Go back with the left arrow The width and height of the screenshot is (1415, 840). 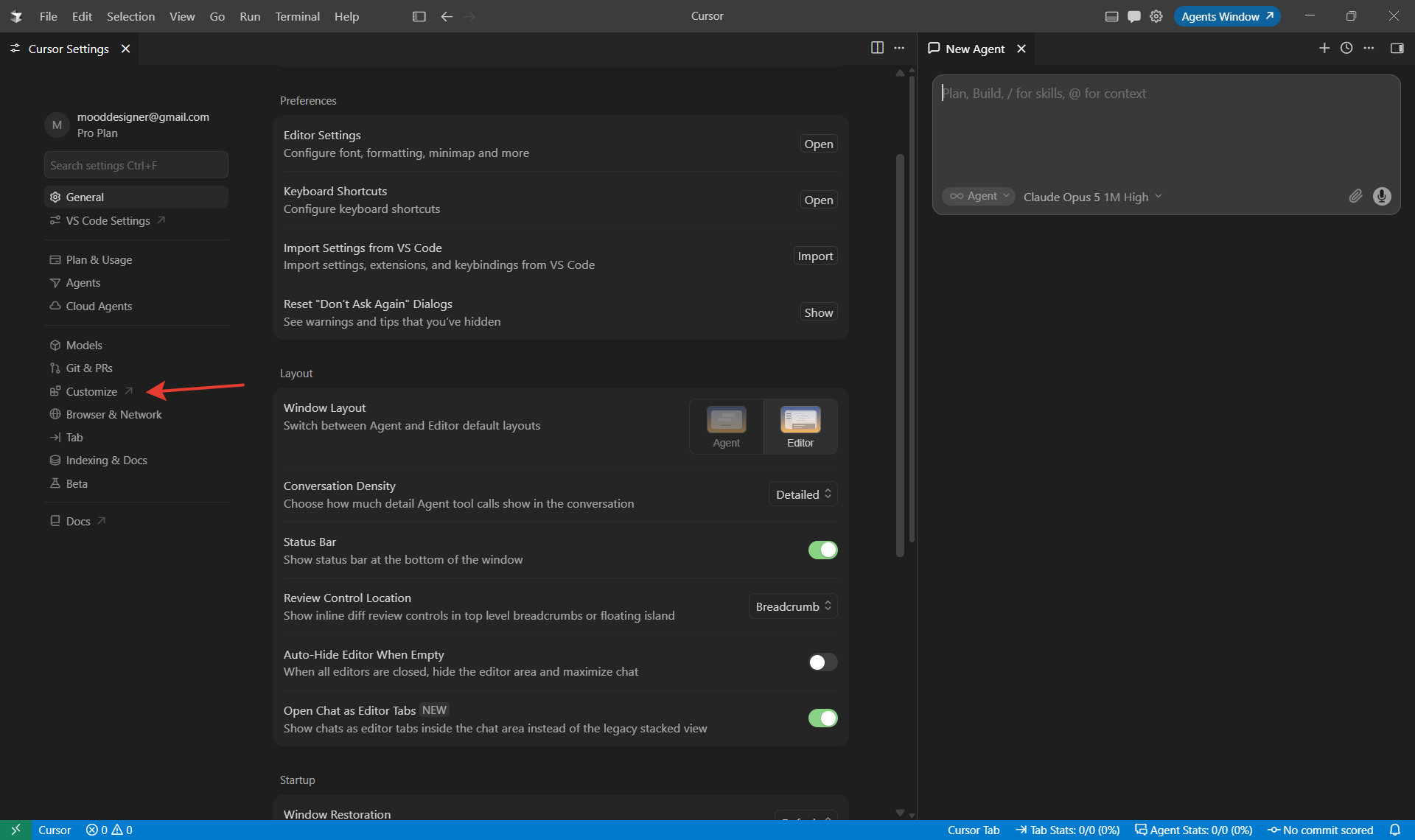coord(447,16)
